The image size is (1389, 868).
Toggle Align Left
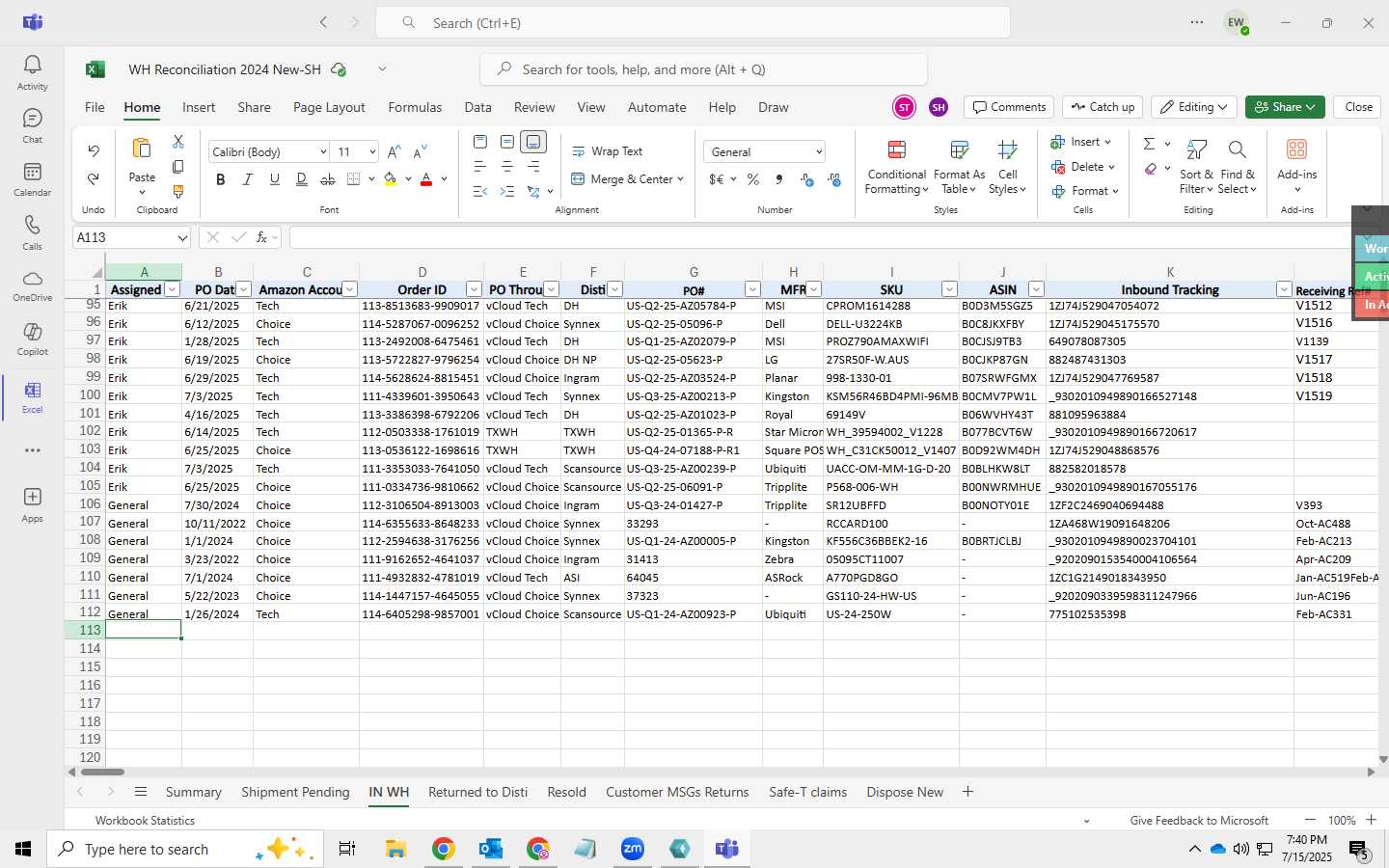(480, 167)
